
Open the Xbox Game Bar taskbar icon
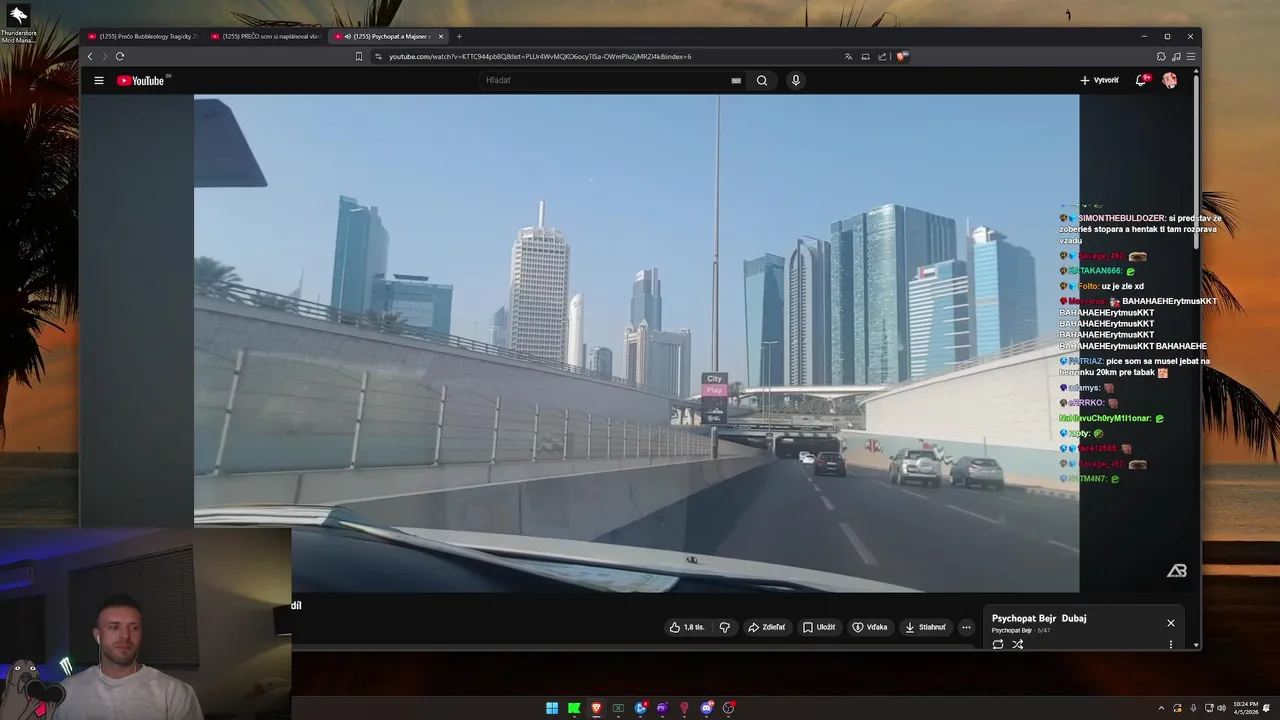coord(618,708)
